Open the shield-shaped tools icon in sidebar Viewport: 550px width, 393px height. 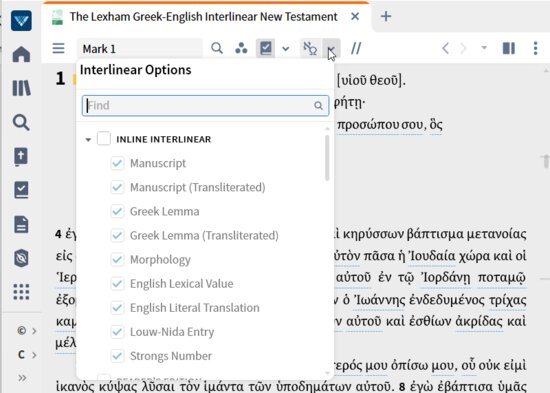click(21, 258)
